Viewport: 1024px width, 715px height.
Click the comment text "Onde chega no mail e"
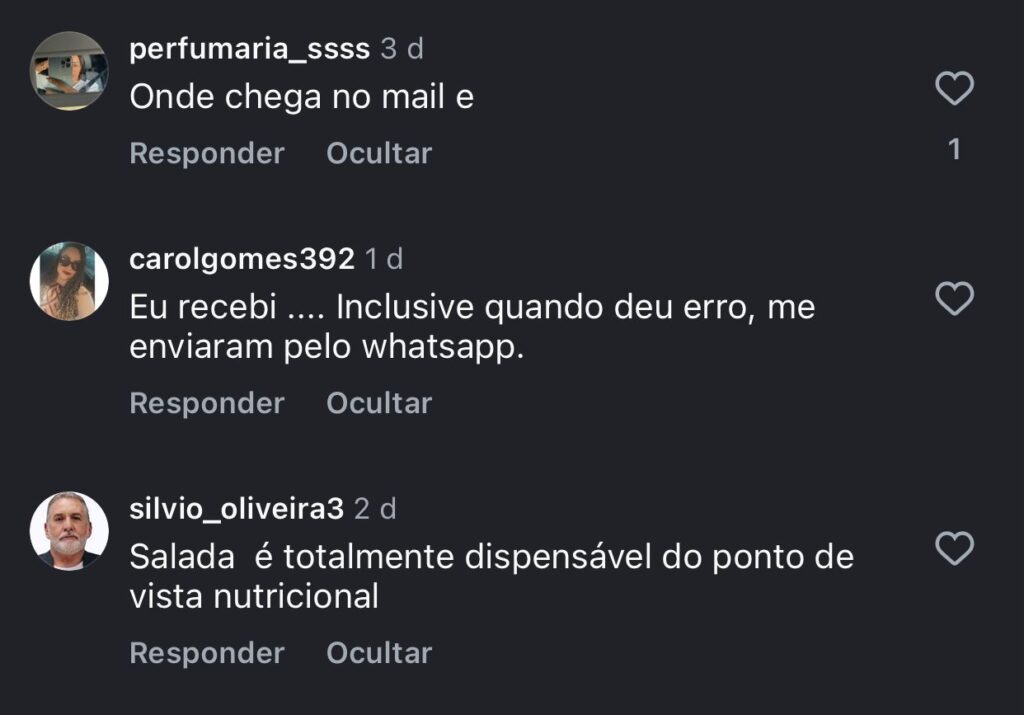tap(301, 96)
